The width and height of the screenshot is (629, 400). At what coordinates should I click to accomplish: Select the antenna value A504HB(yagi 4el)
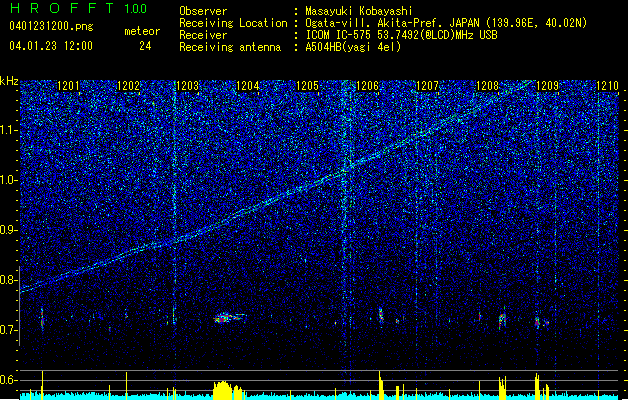point(353,47)
